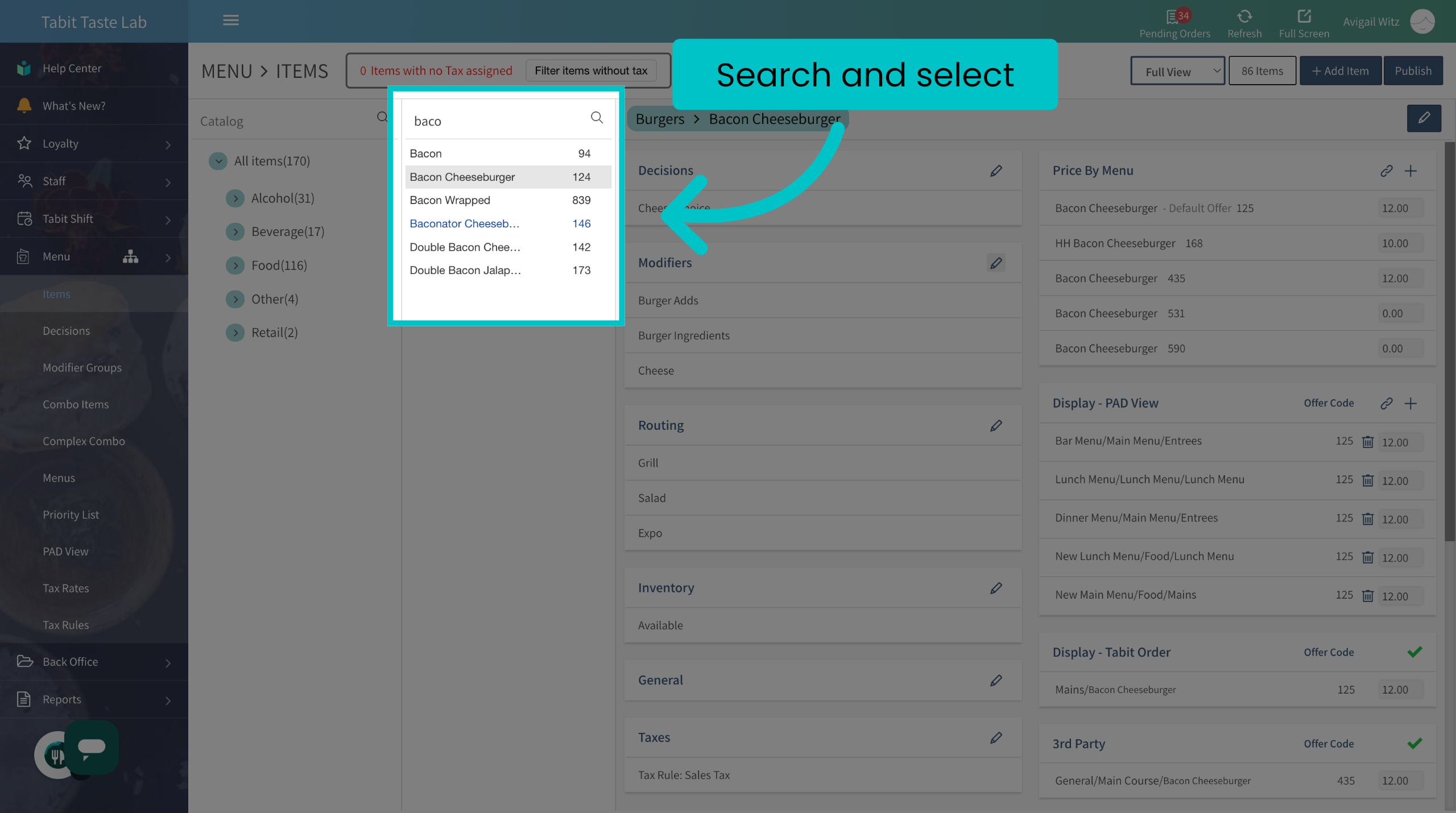This screenshot has height=813, width=1456.
Task: Click the What's New bell icon
Action: [x=24, y=106]
